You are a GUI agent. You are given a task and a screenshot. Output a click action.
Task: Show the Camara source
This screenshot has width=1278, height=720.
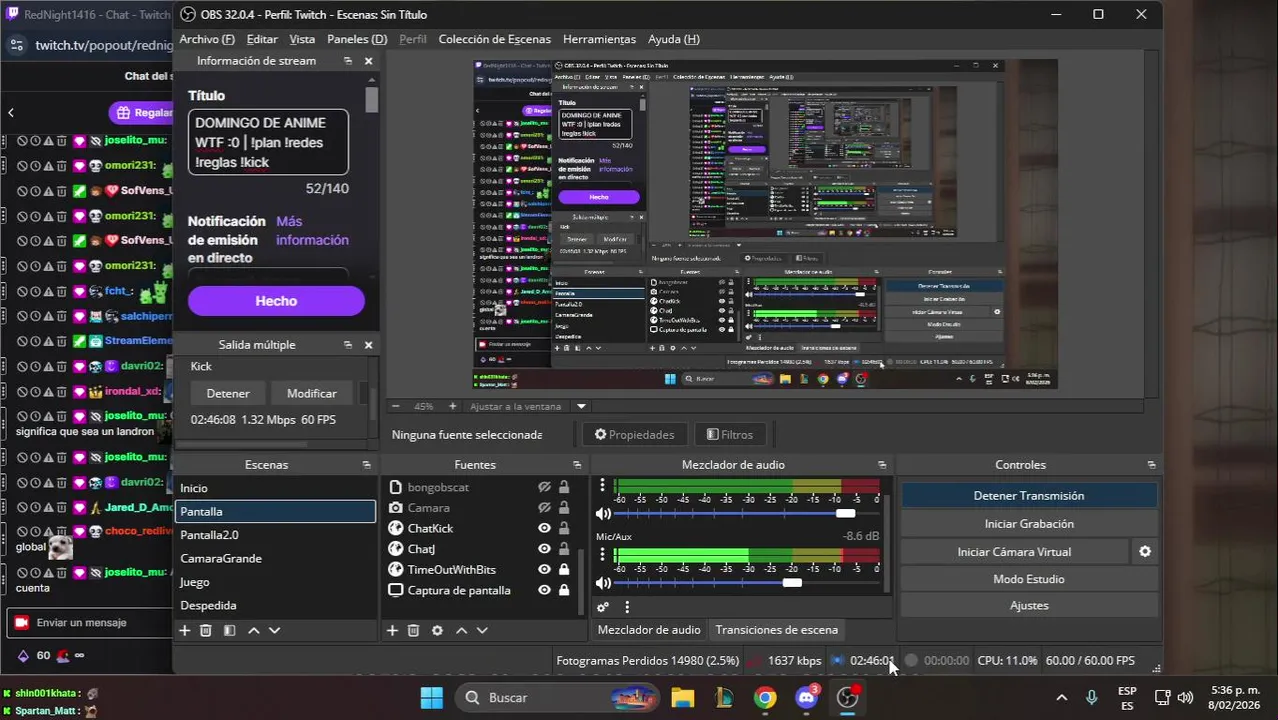point(544,508)
